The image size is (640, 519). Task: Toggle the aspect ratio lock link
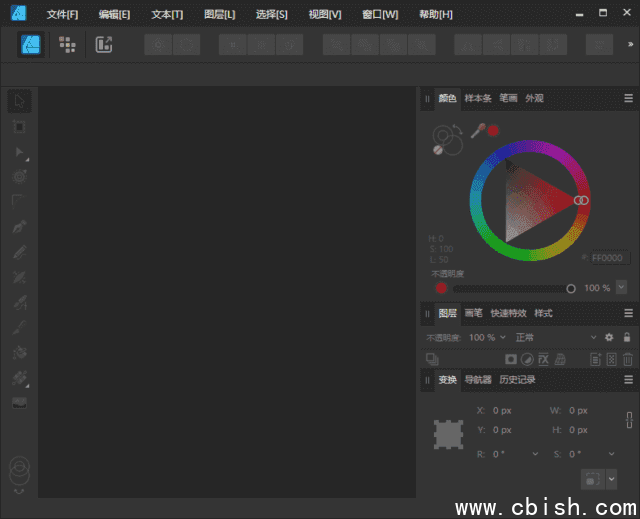(x=629, y=420)
